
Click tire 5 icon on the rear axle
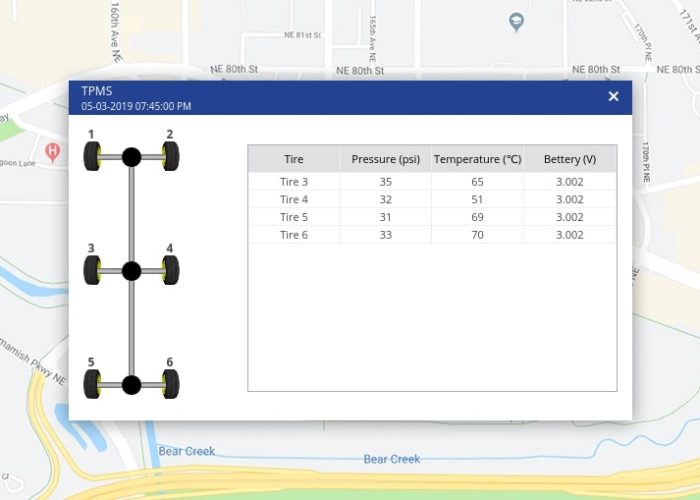point(92,384)
